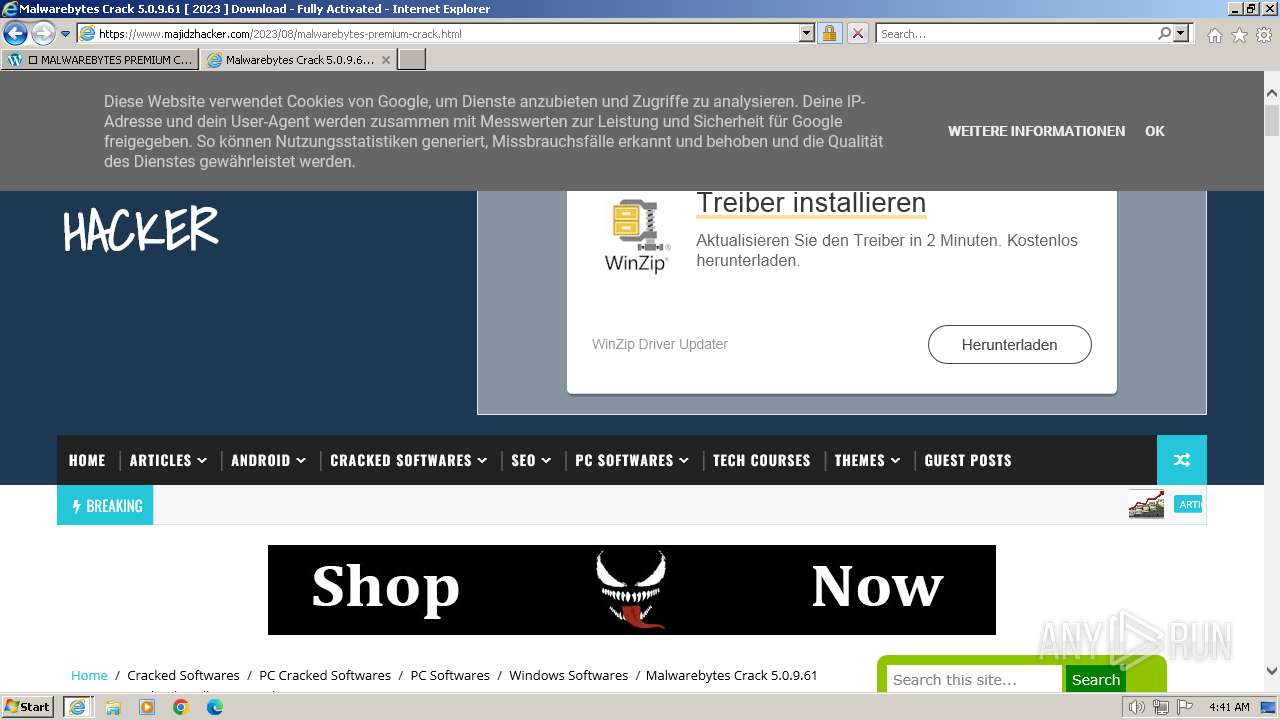1280x720 pixels.
Task: Click the Search this site input
Action: click(974, 679)
